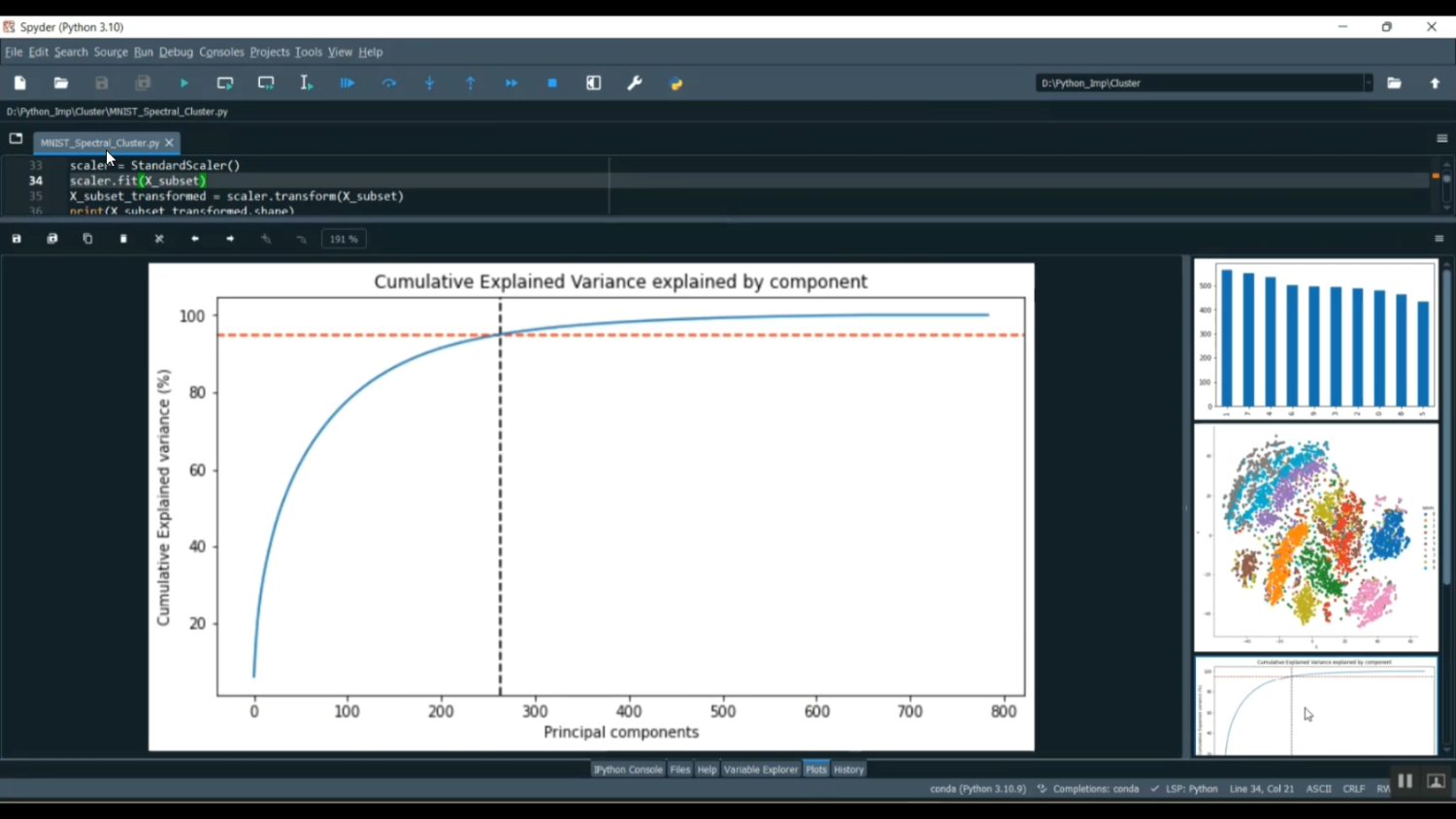1456x819 pixels.
Task: Stop debugging with the blue square icon
Action: pyautogui.click(x=552, y=83)
